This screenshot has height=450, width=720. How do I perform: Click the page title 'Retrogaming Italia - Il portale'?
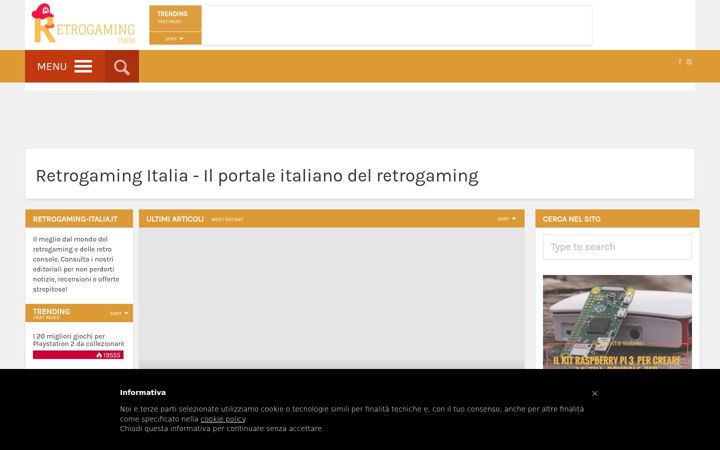[x=257, y=176]
